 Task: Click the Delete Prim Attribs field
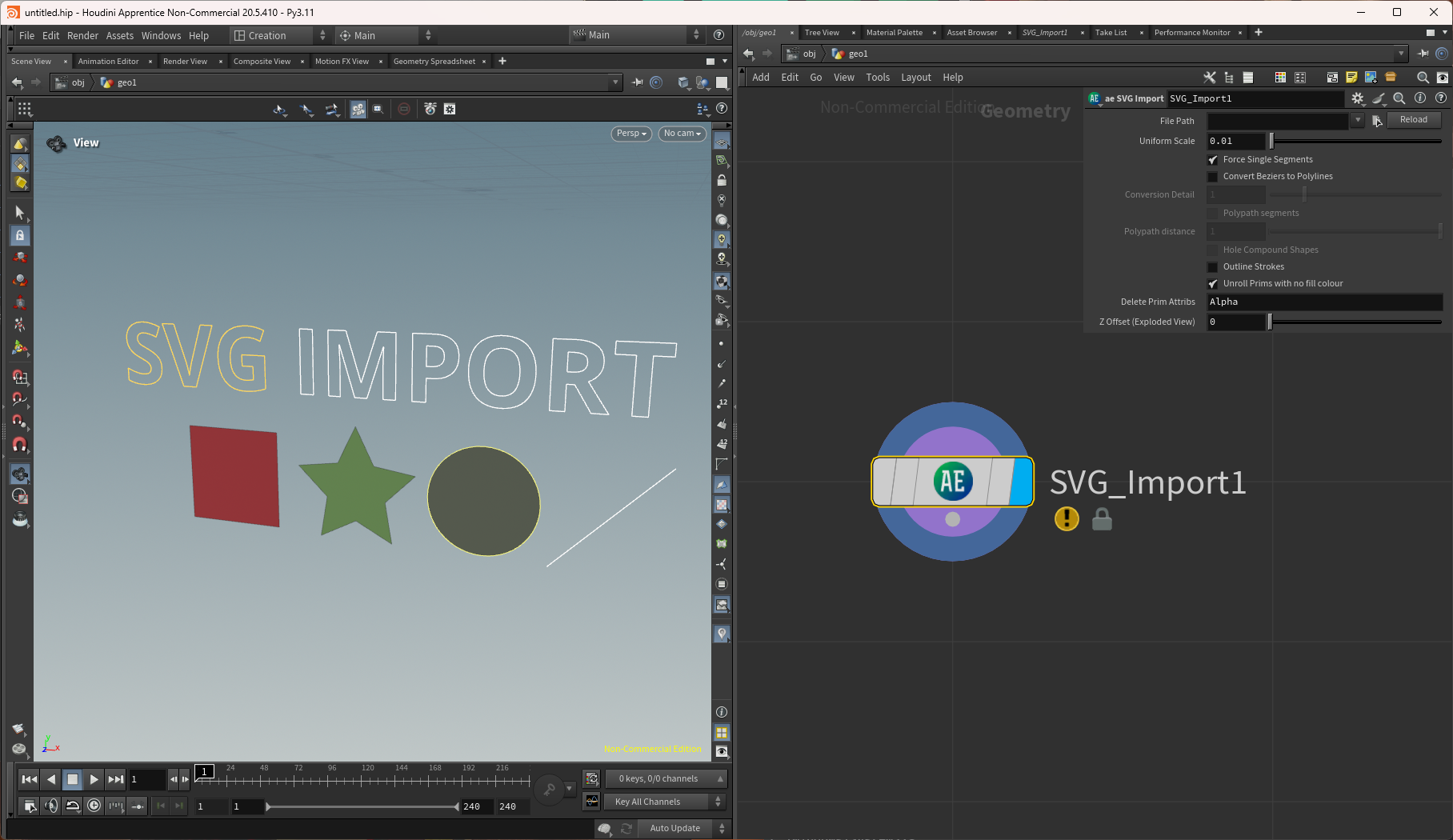[x=1325, y=302]
